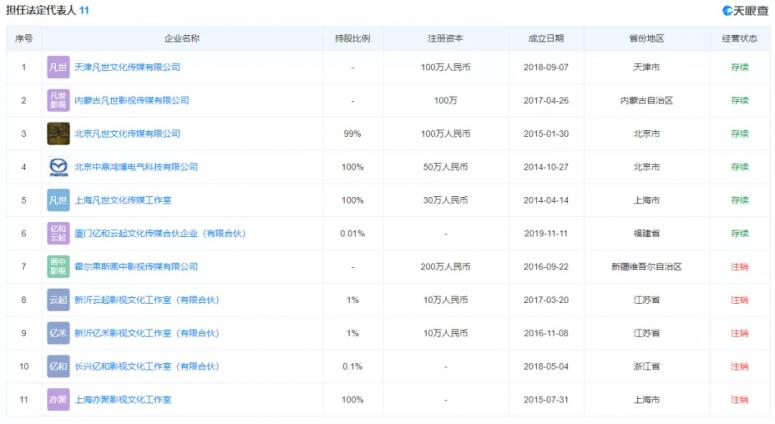Click the 凡世 logo for 天津凡世文化传媒

(58, 67)
